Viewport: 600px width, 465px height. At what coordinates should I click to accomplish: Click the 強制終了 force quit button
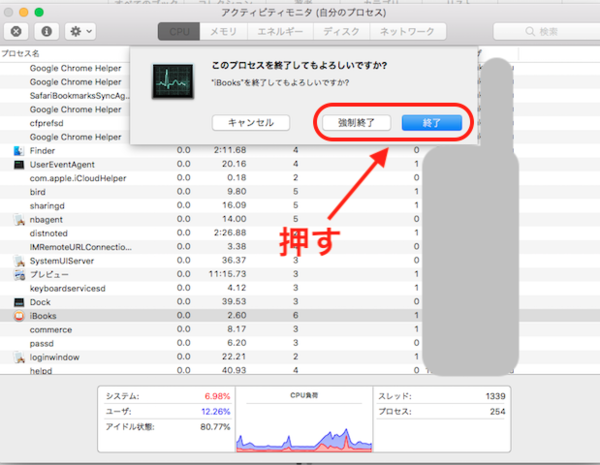click(x=356, y=123)
